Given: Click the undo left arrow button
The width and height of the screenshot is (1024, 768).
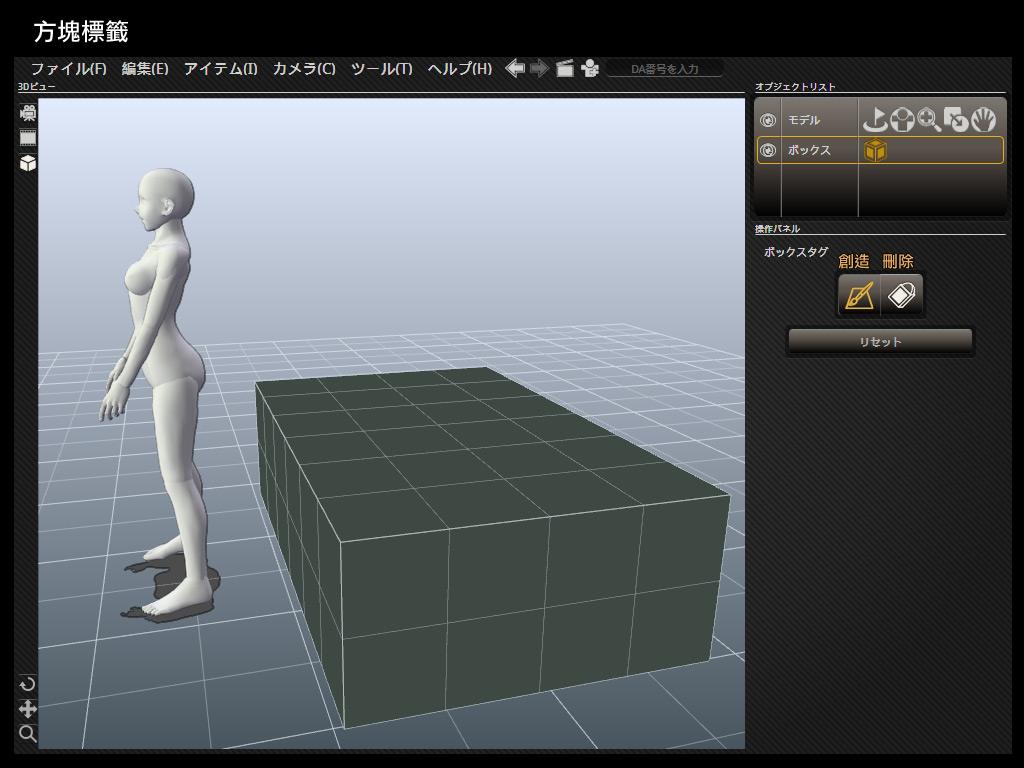Looking at the screenshot, I should (515, 68).
